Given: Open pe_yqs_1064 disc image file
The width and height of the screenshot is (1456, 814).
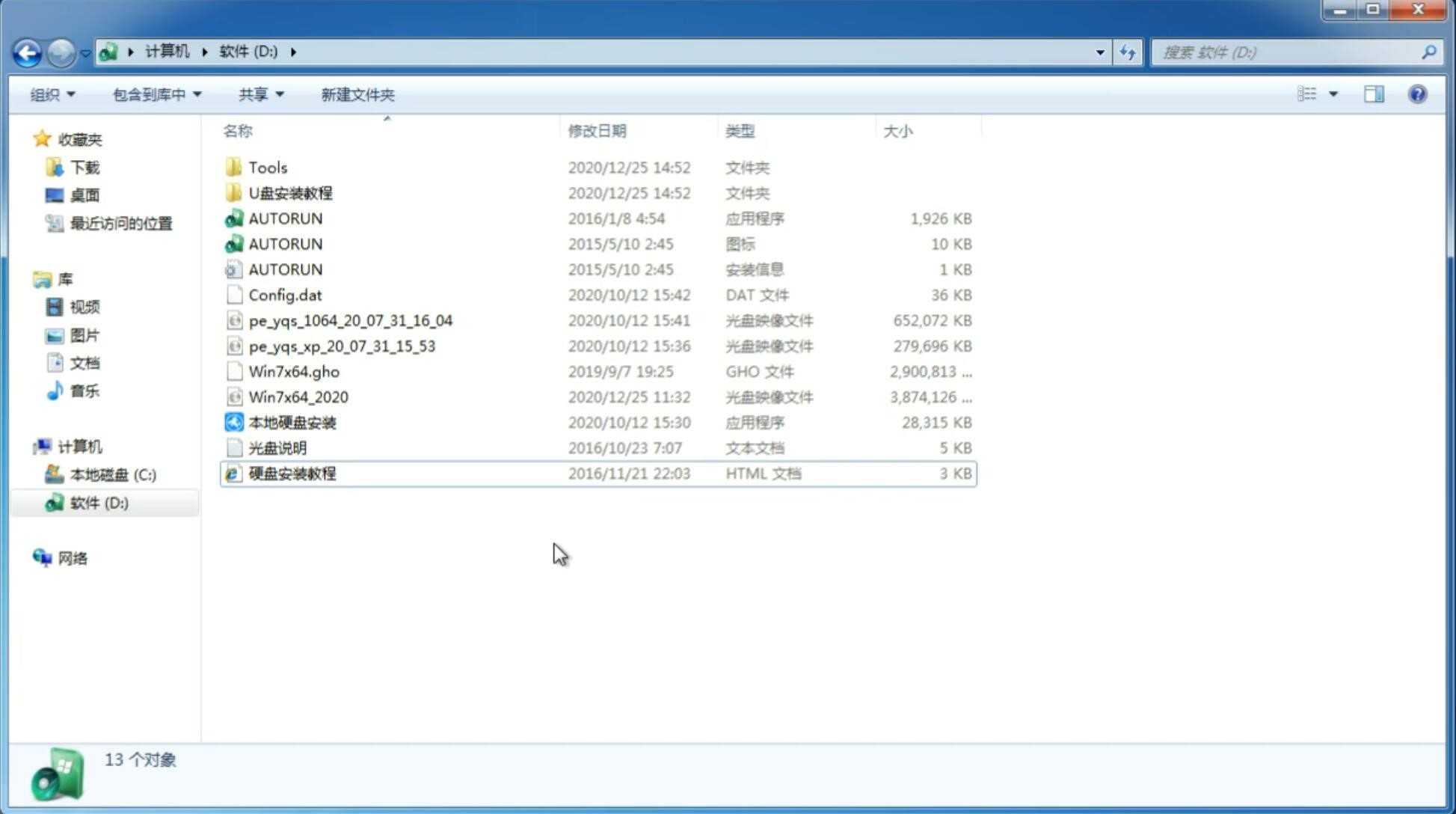Looking at the screenshot, I should 350,320.
